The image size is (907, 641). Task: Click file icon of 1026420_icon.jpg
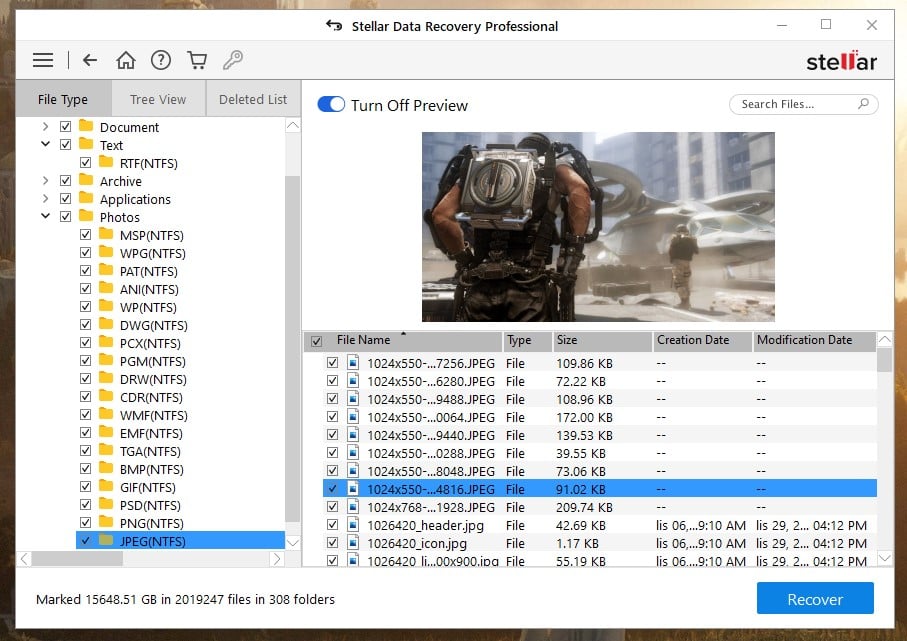pos(353,543)
